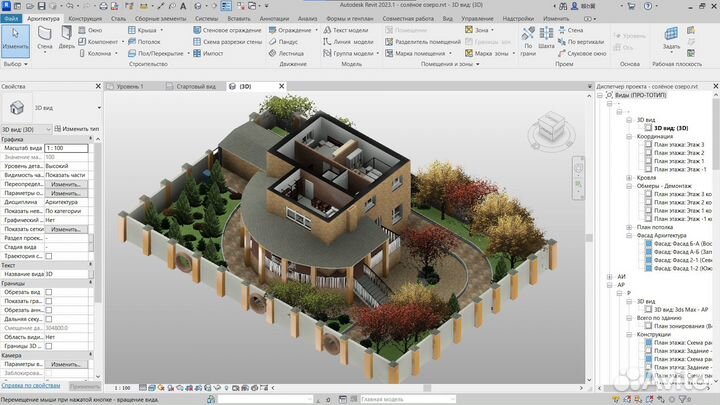Toggle Дальняя секущая checkbox
720x405 pixels.
click(49, 319)
